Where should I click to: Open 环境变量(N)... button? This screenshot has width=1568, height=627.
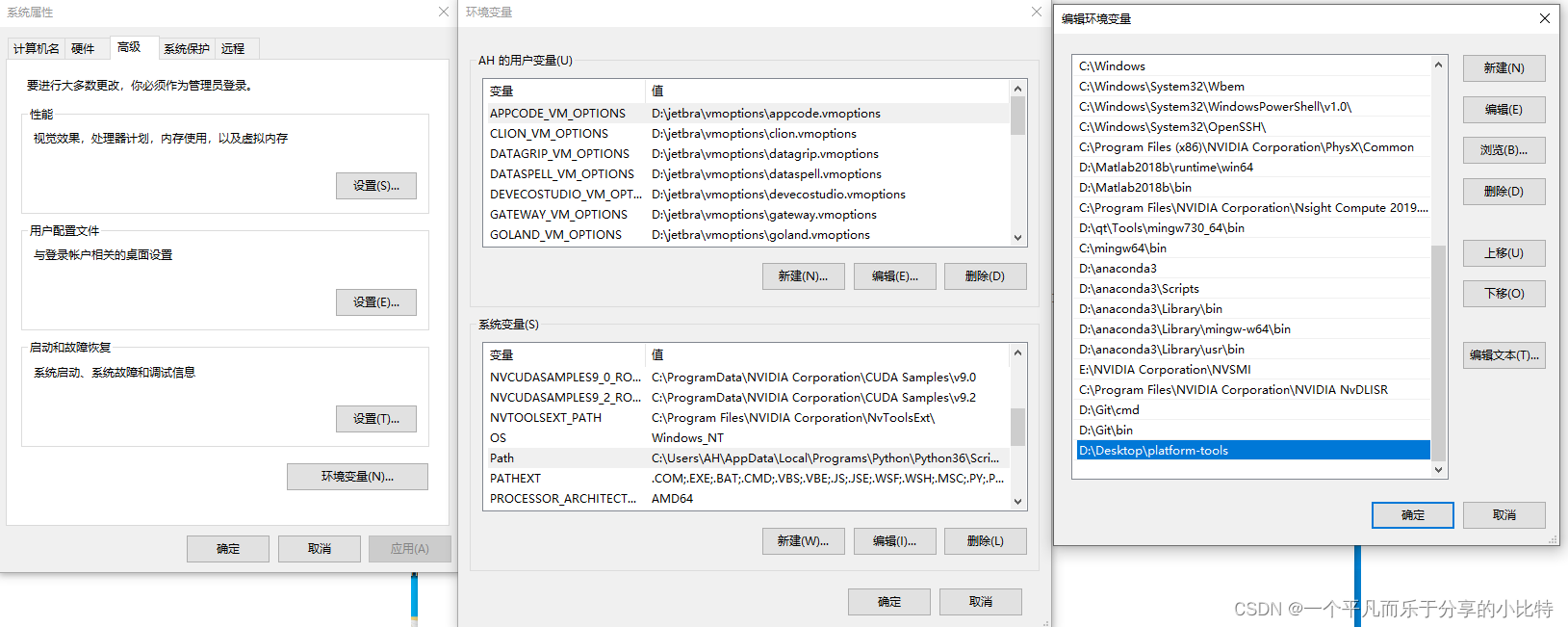(x=357, y=477)
